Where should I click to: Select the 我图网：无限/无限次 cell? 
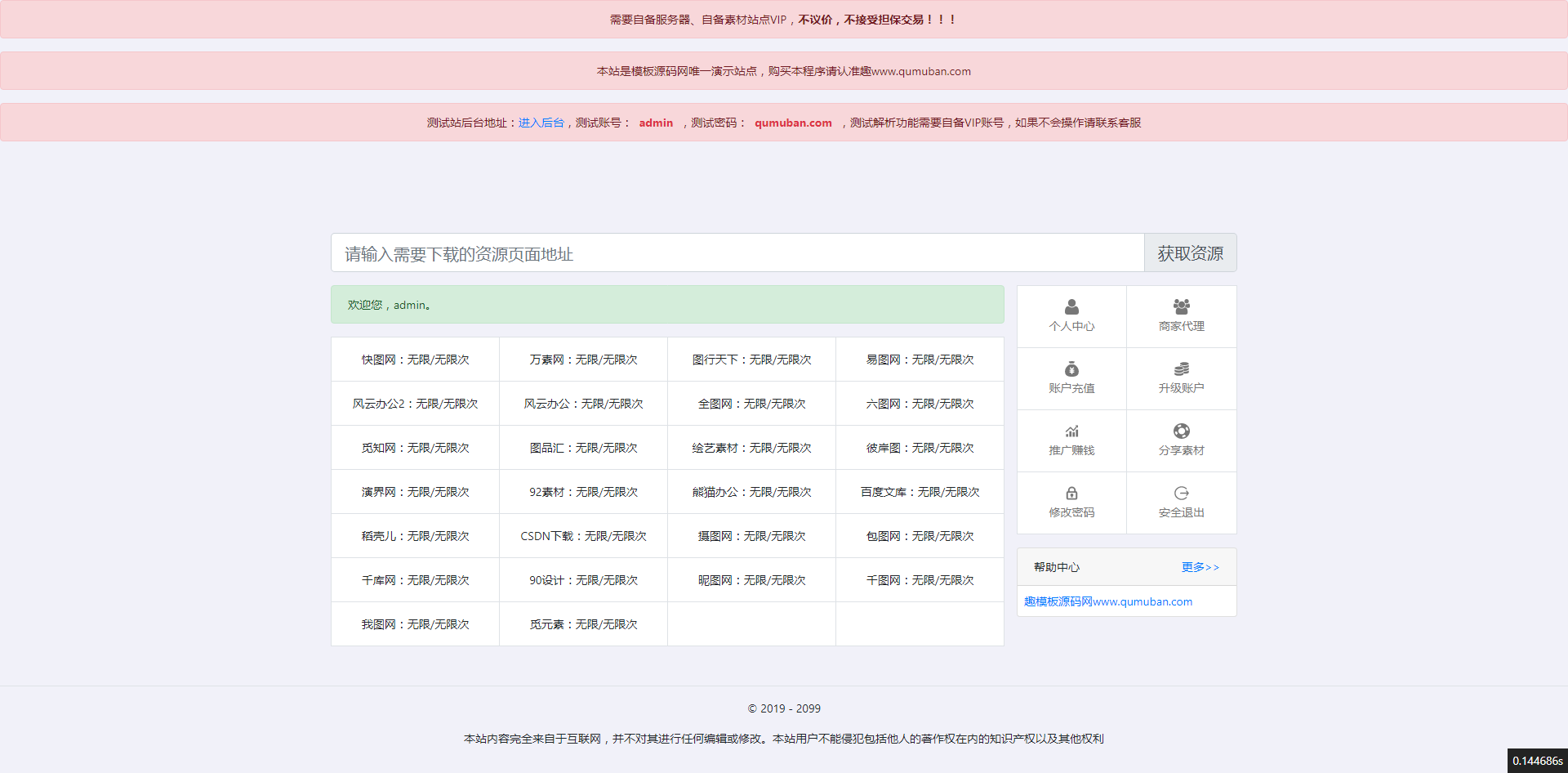415,624
